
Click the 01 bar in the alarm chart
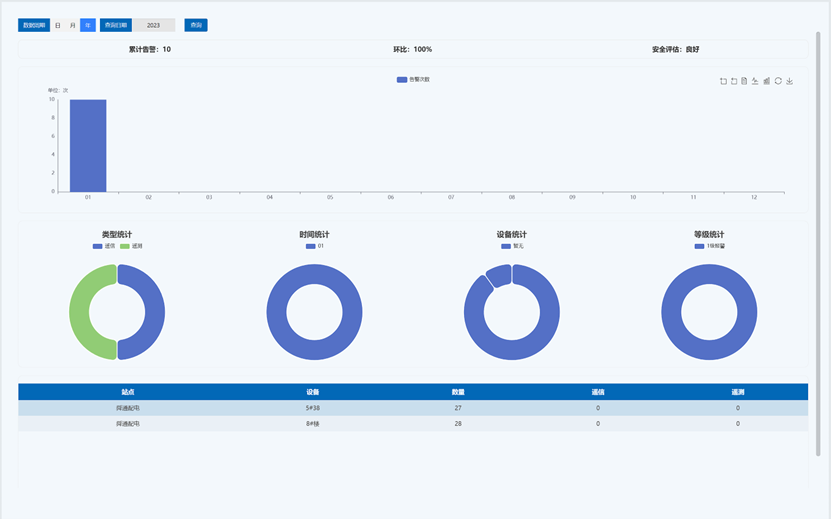tap(88, 145)
